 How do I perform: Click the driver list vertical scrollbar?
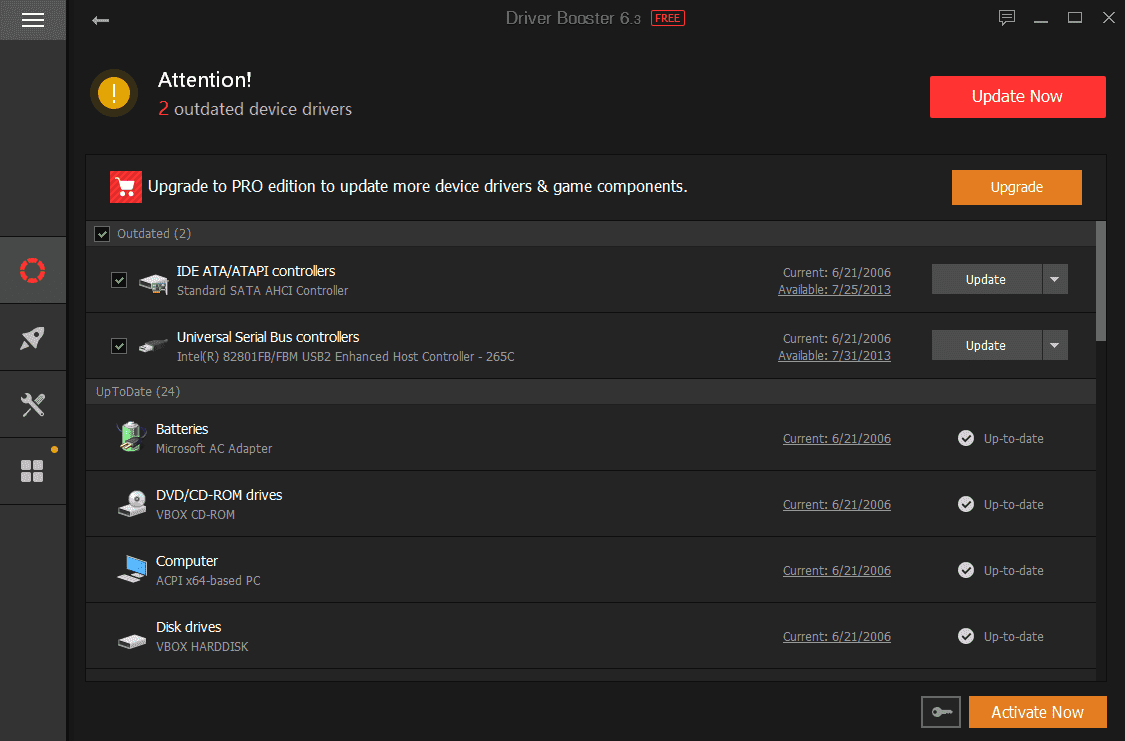[x=1101, y=281]
